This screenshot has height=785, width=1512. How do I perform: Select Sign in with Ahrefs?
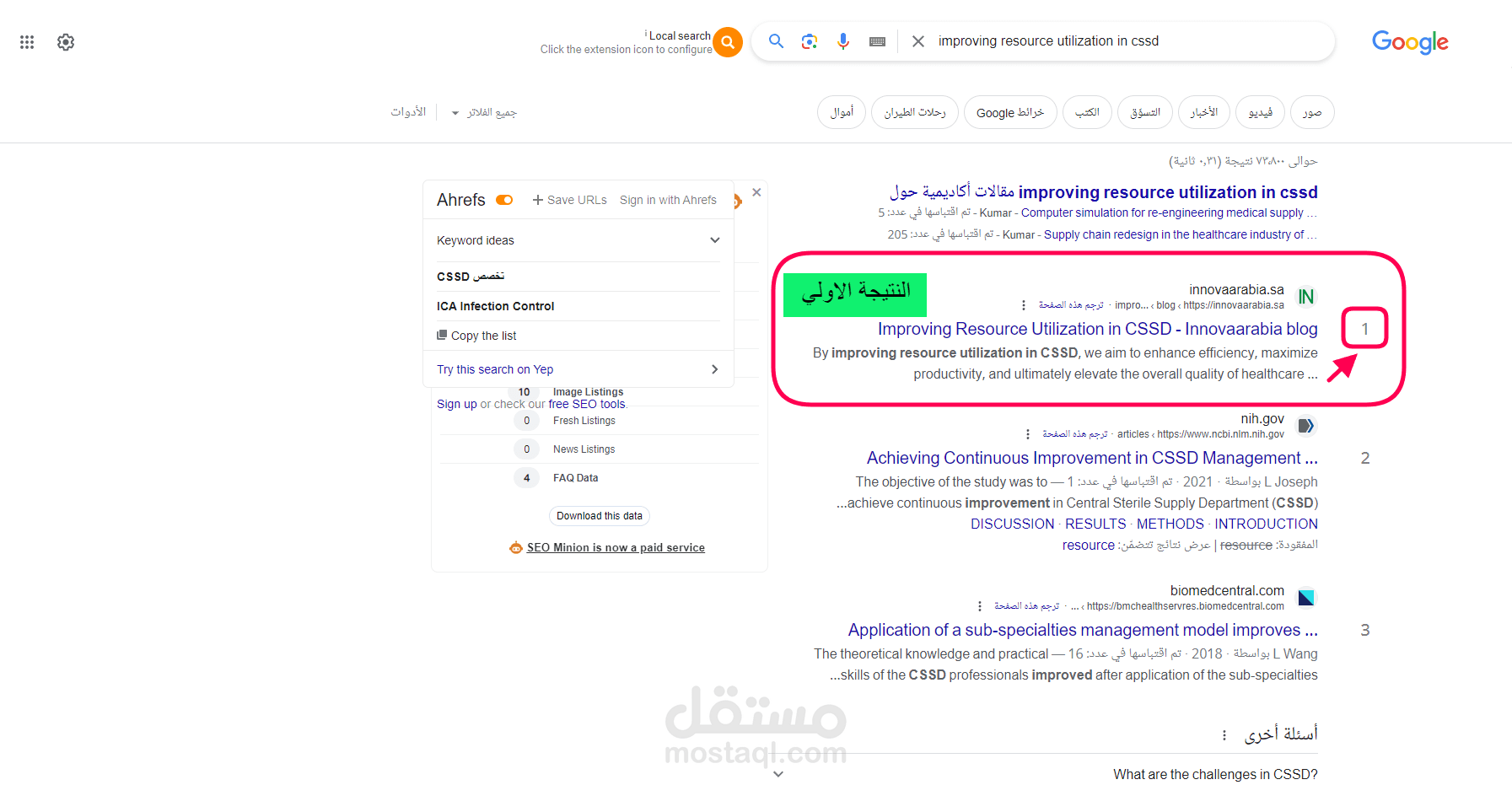668,200
